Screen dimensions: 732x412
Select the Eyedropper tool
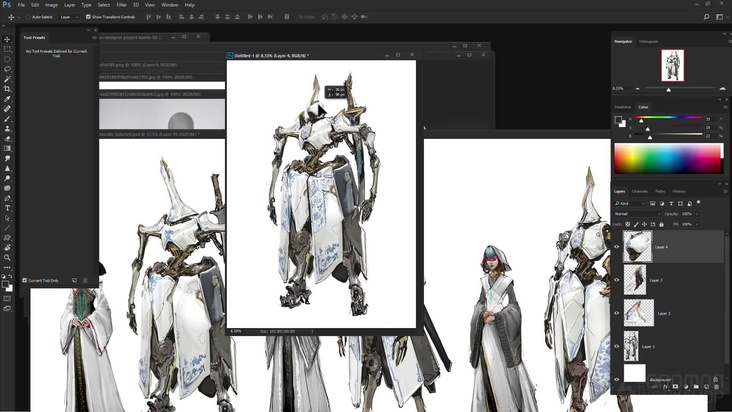pos(7,99)
